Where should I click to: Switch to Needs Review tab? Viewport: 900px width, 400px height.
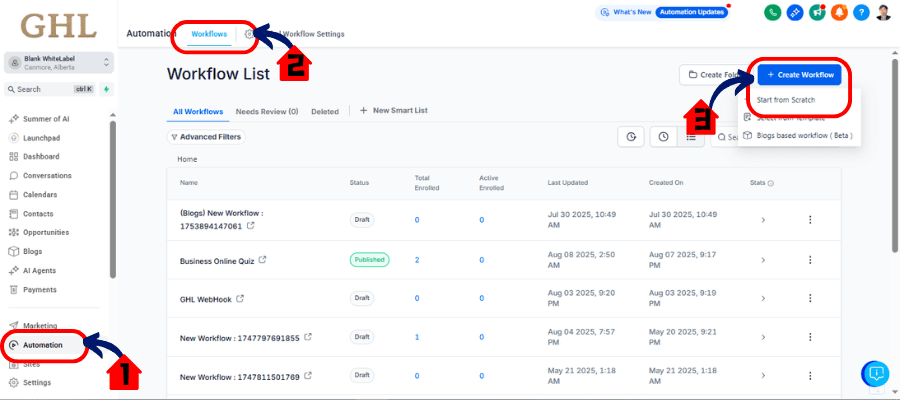(267, 111)
